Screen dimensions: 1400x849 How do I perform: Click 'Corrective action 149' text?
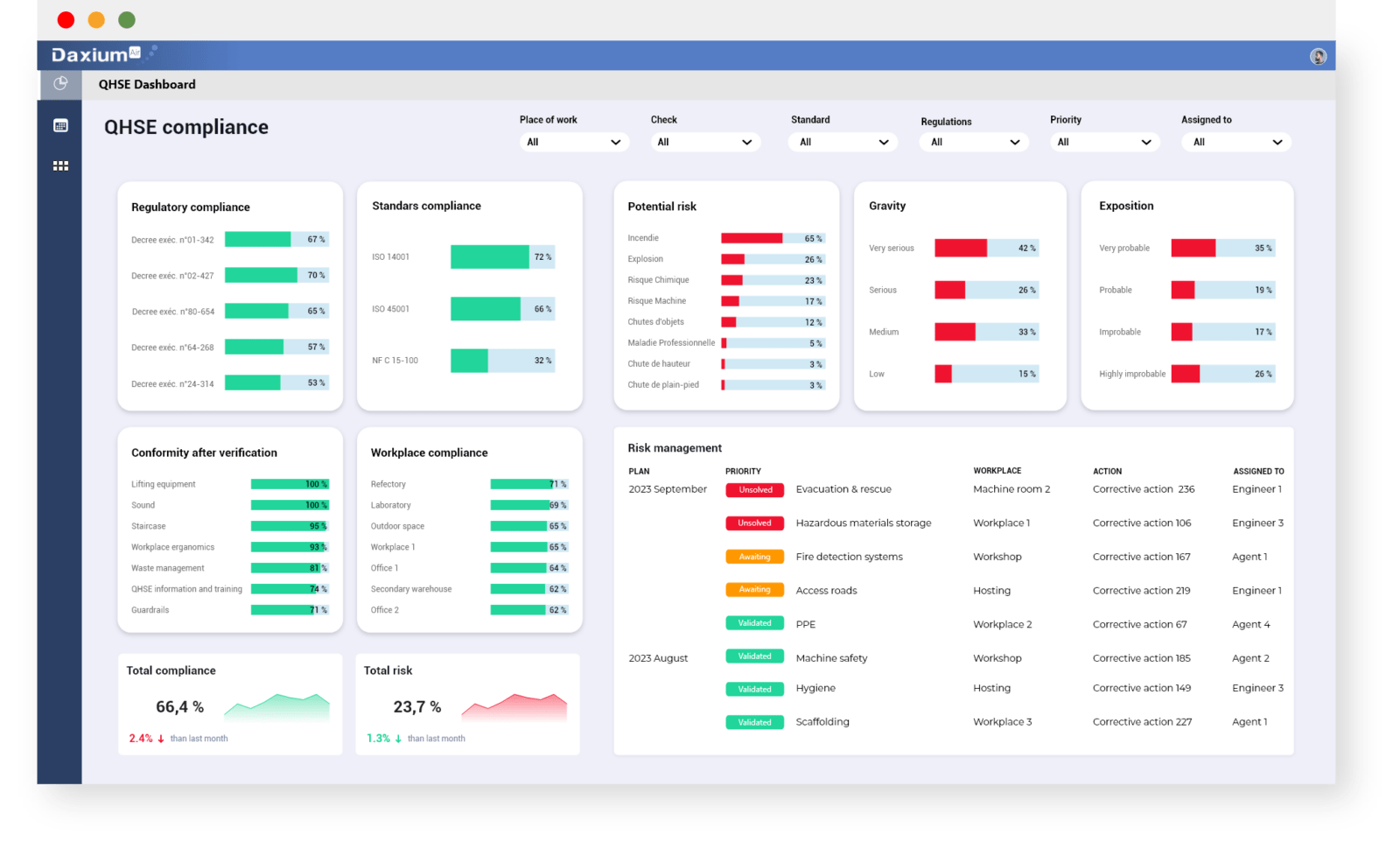point(1142,688)
